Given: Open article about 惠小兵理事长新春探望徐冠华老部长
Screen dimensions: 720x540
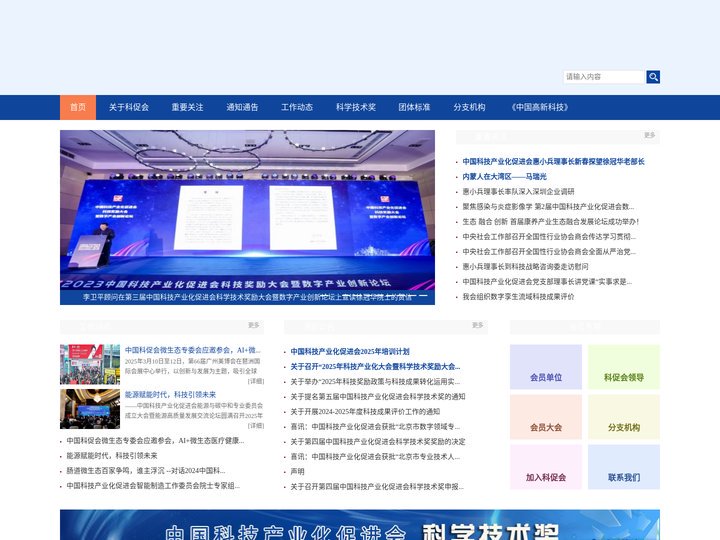Looking at the screenshot, I should click(553, 162).
